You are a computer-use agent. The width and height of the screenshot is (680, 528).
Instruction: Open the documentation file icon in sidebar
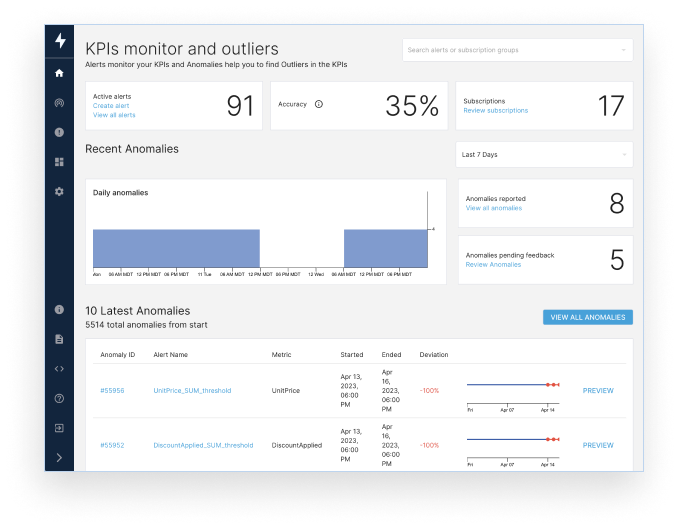tap(59, 339)
